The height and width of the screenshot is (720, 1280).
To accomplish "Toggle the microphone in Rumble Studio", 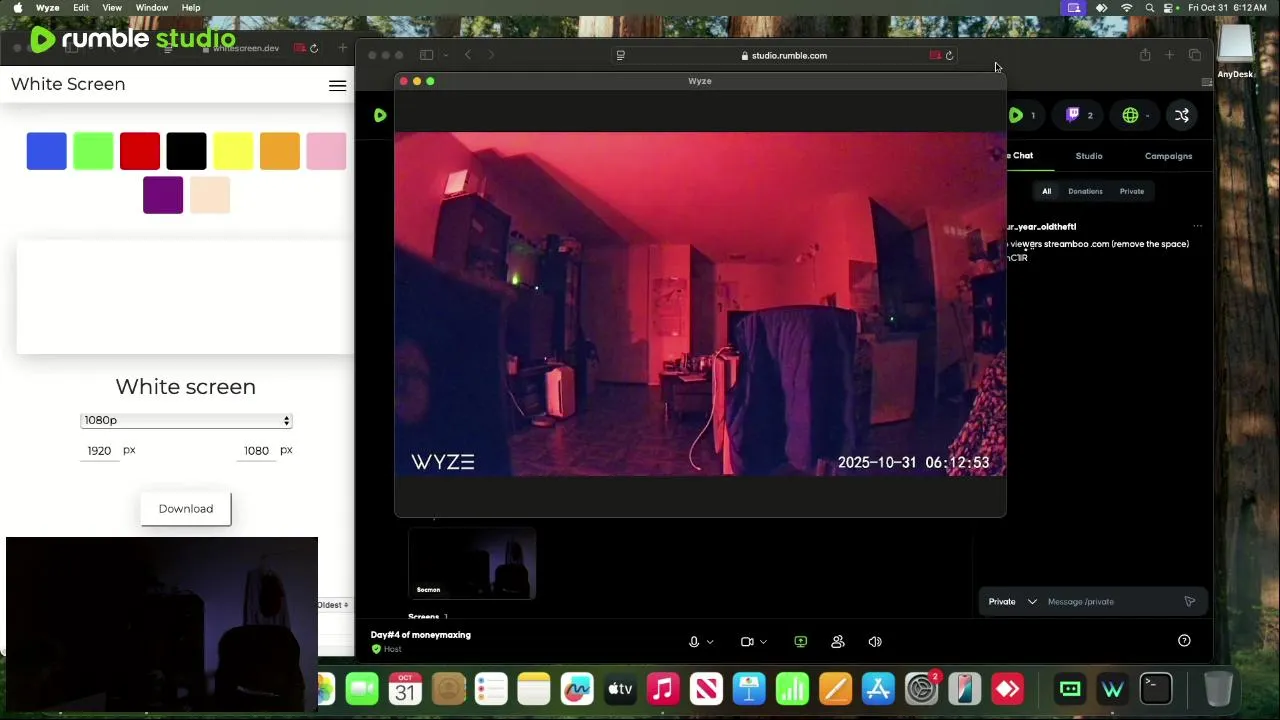I will coord(694,642).
